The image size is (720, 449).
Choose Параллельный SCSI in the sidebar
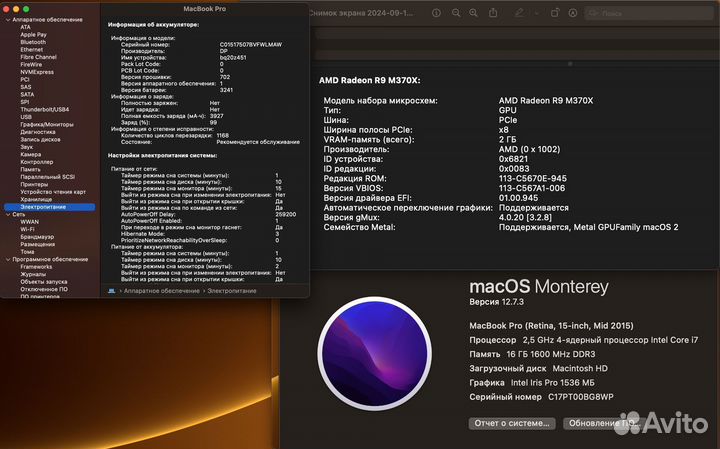(x=47, y=177)
